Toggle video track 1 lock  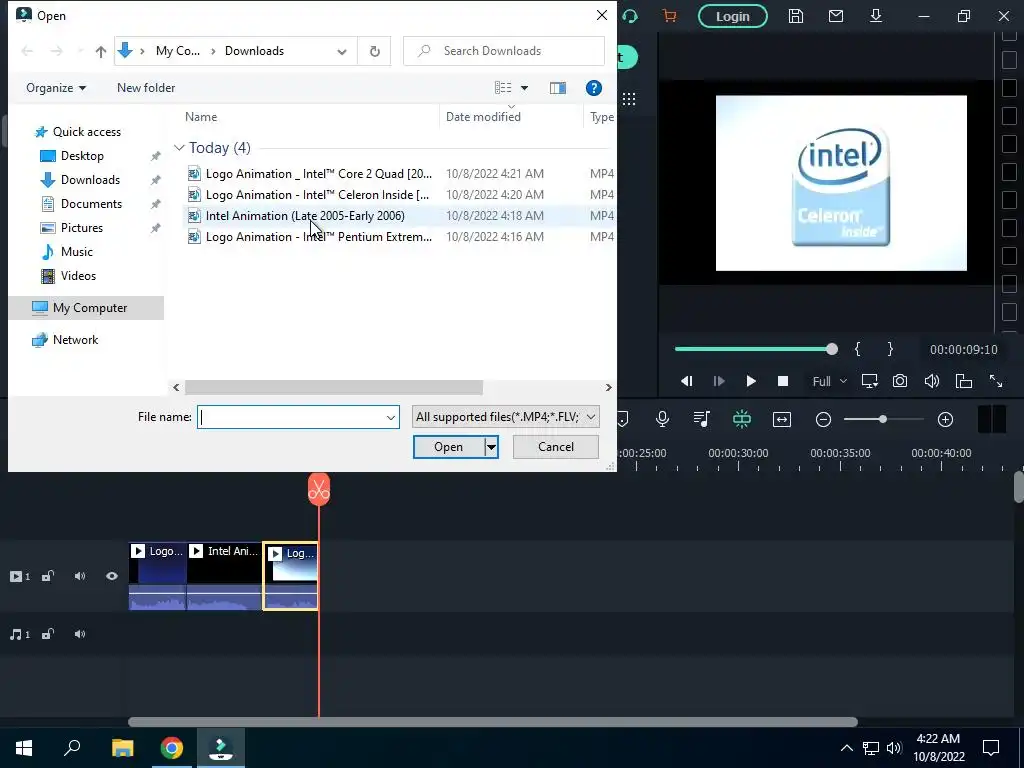[x=48, y=576]
